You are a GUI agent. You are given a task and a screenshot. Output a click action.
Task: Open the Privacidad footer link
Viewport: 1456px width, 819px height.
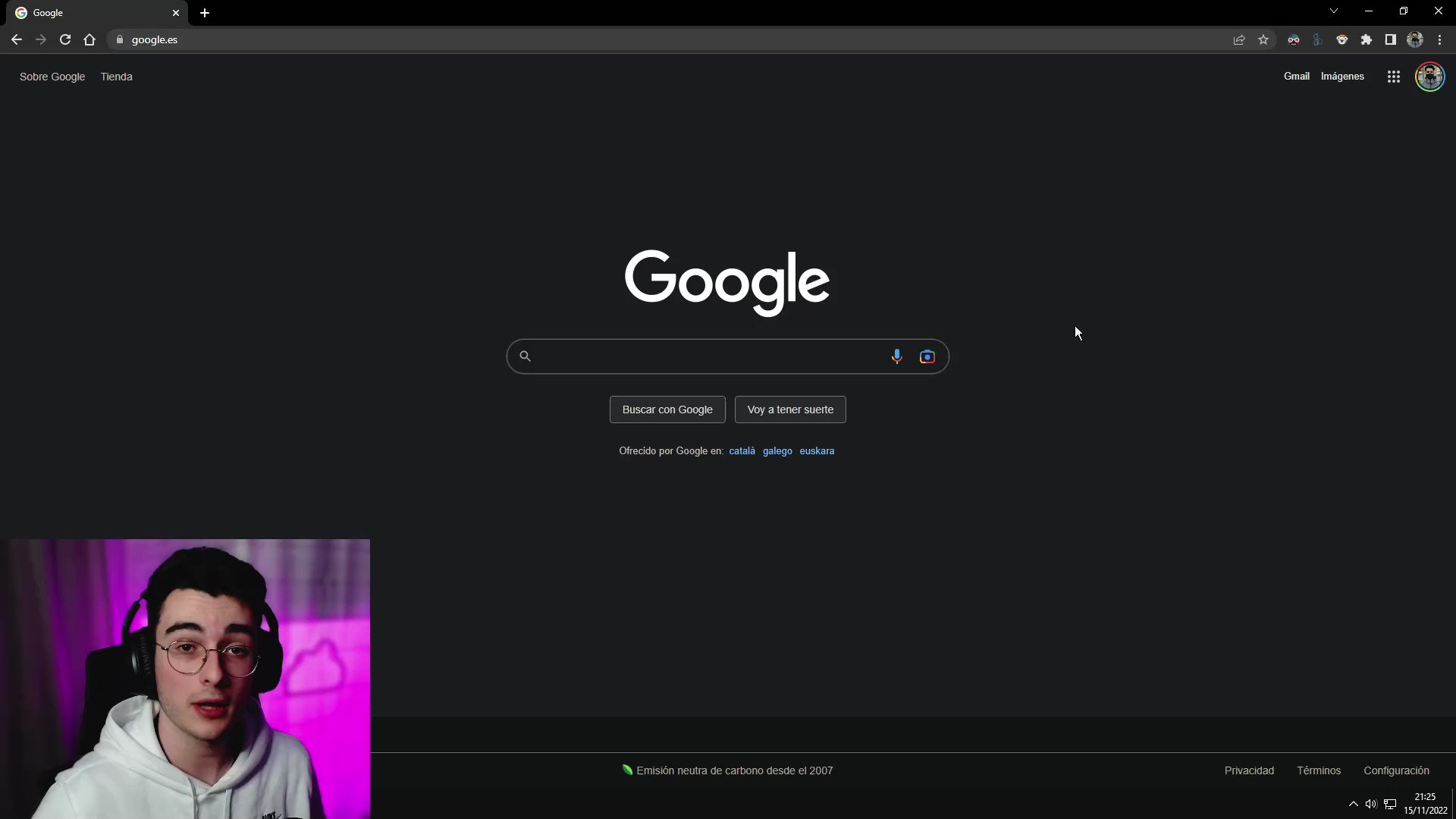[x=1249, y=770]
